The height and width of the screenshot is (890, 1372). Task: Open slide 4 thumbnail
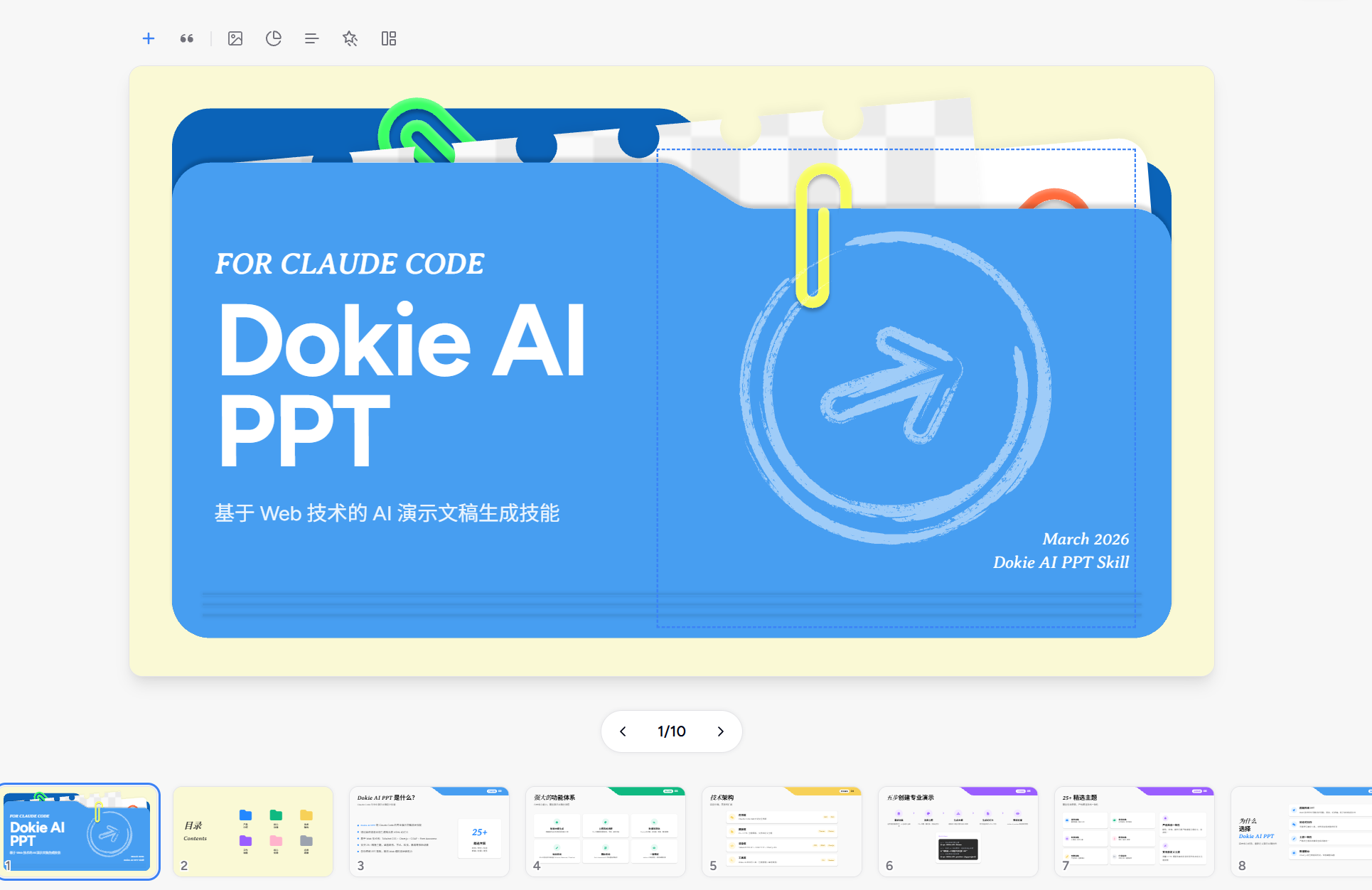tap(606, 831)
